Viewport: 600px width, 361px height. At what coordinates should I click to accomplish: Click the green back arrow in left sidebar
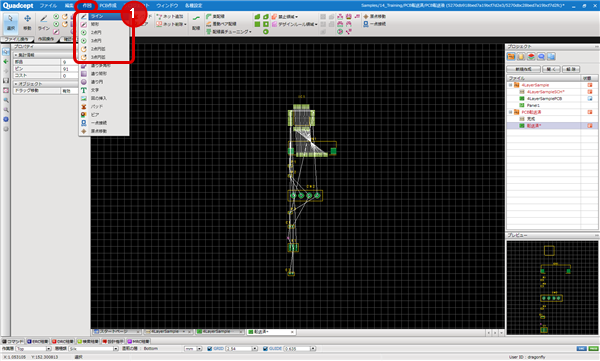click(x=6, y=61)
